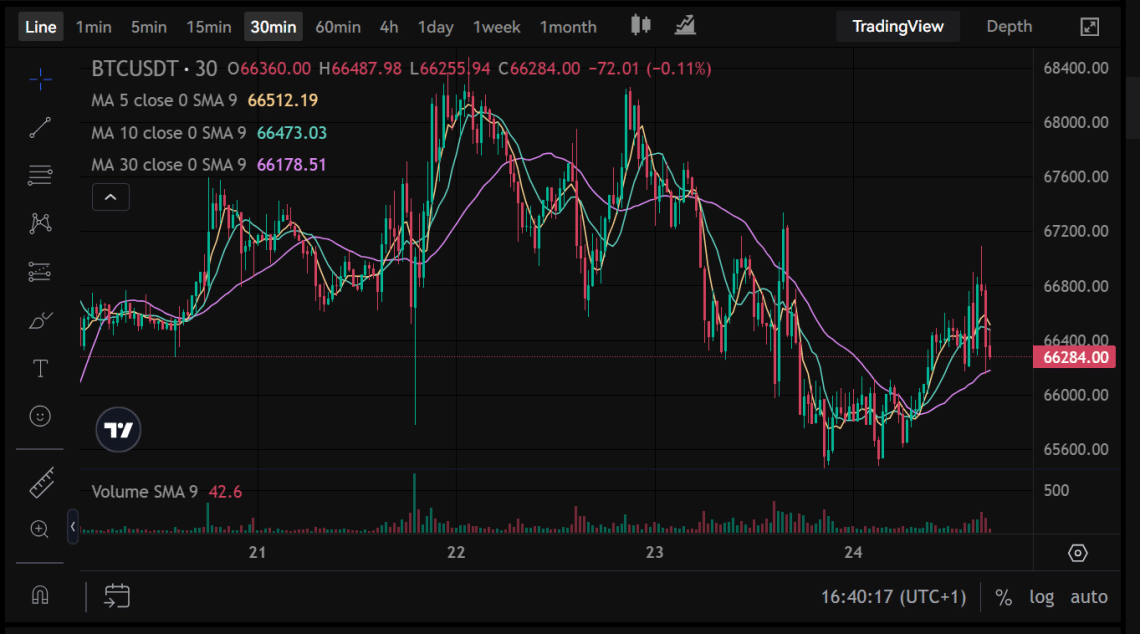Viewport: 1140px width, 634px height.
Task: Select the crosshair cursor tool
Action: click(40, 79)
